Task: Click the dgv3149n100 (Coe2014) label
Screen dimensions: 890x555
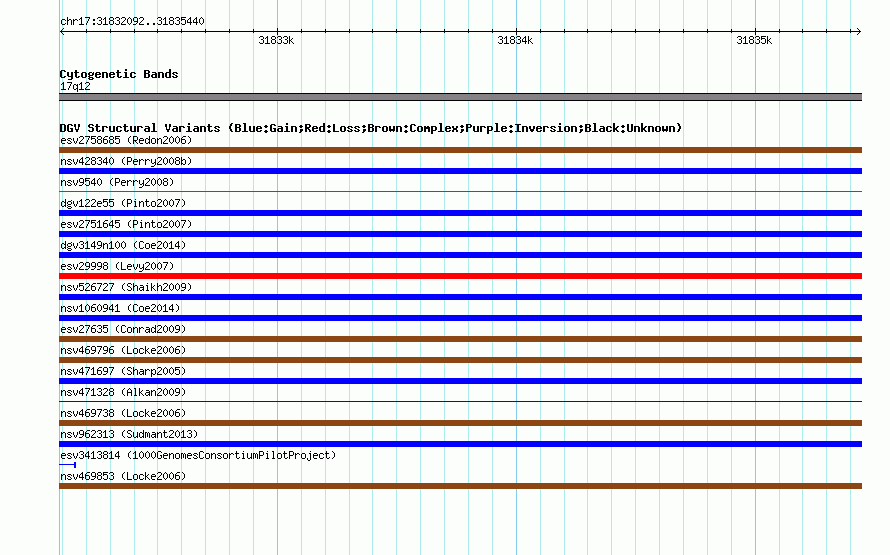Action: coord(123,245)
